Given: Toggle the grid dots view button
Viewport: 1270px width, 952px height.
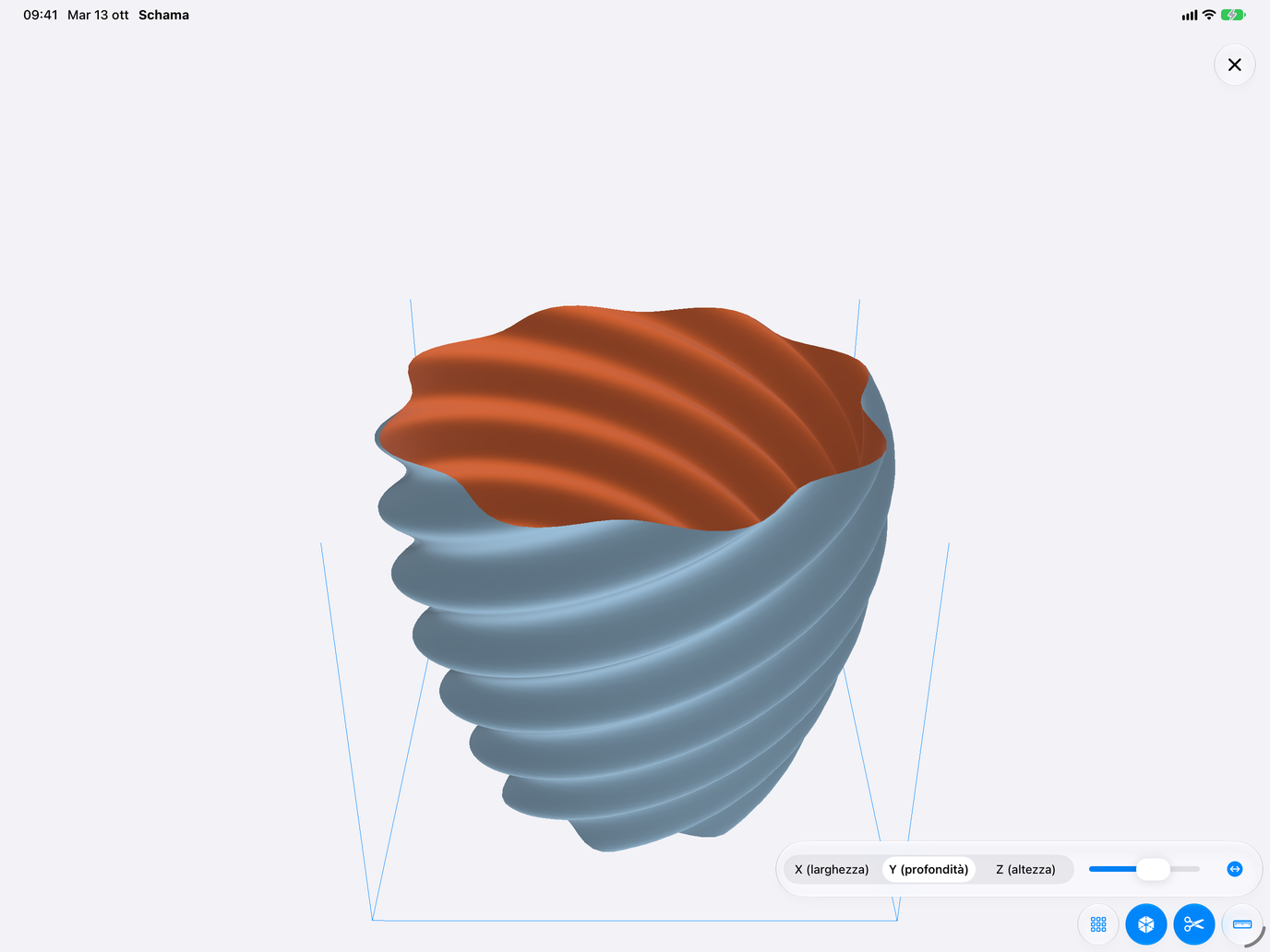Looking at the screenshot, I should point(1098,924).
